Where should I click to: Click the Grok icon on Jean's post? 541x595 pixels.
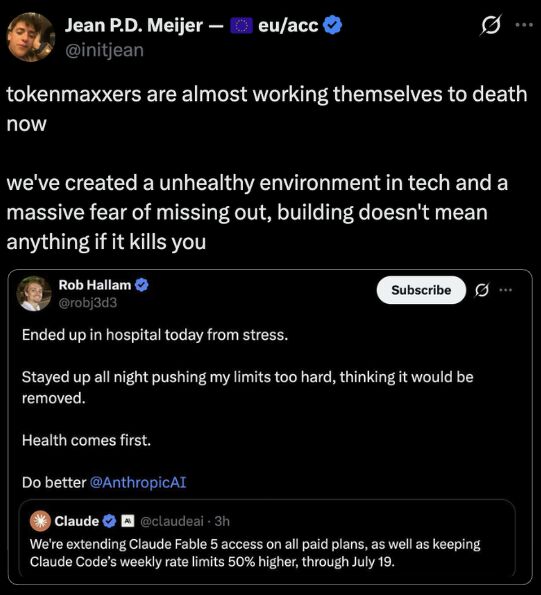(x=491, y=25)
